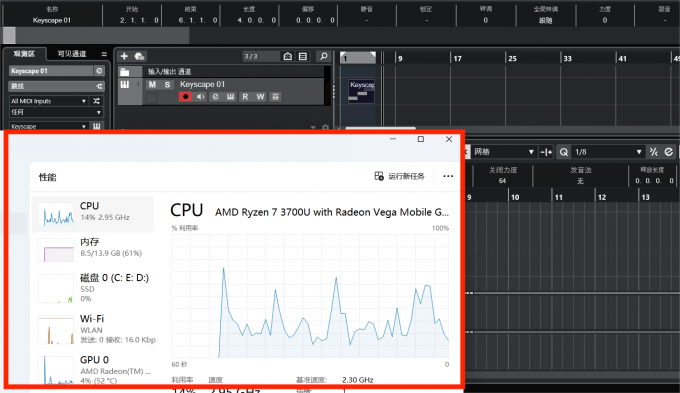Screen dimensions: 680x393
Task: Select CPU in Task Manager performance list
Action: pos(92,214)
